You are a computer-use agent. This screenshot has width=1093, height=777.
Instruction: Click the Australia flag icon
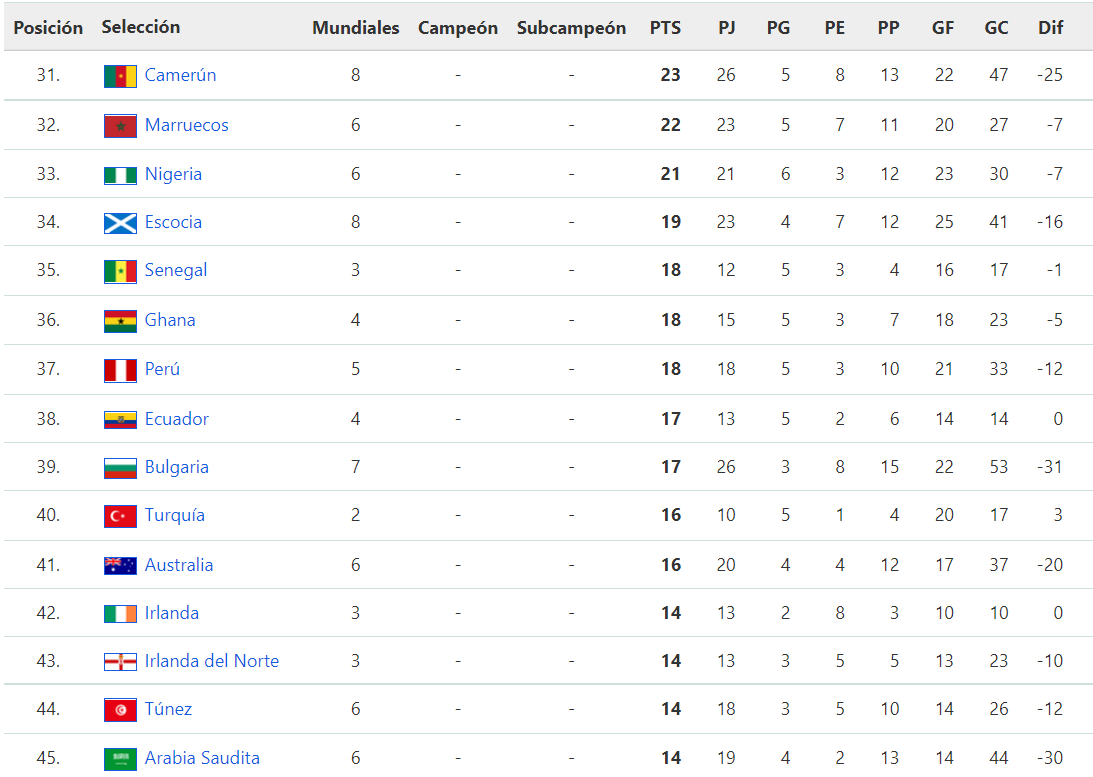pyautogui.click(x=120, y=566)
